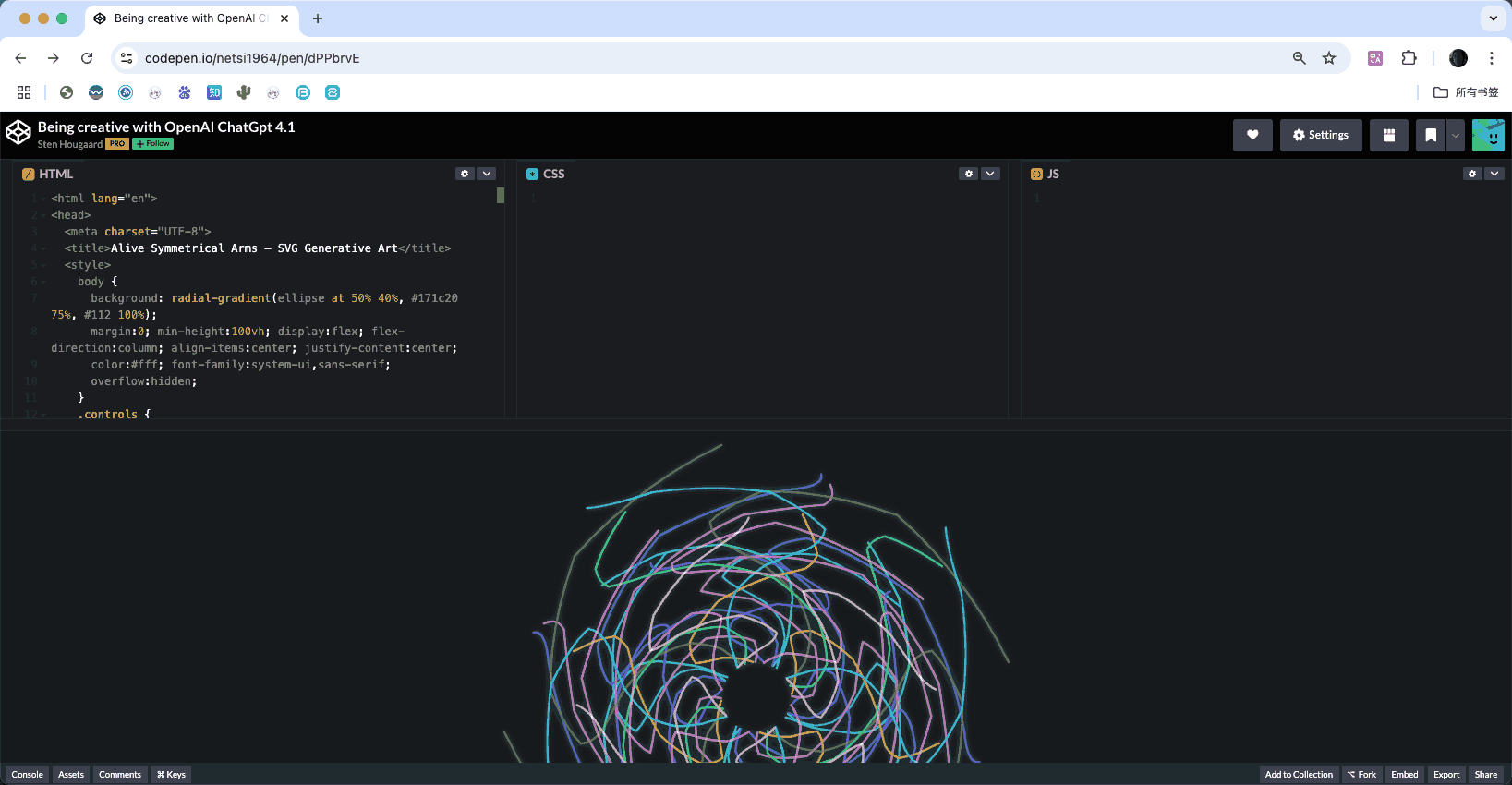The width and height of the screenshot is (1512, 785).
Task: Open the Console panel
Action: (28, 774)
